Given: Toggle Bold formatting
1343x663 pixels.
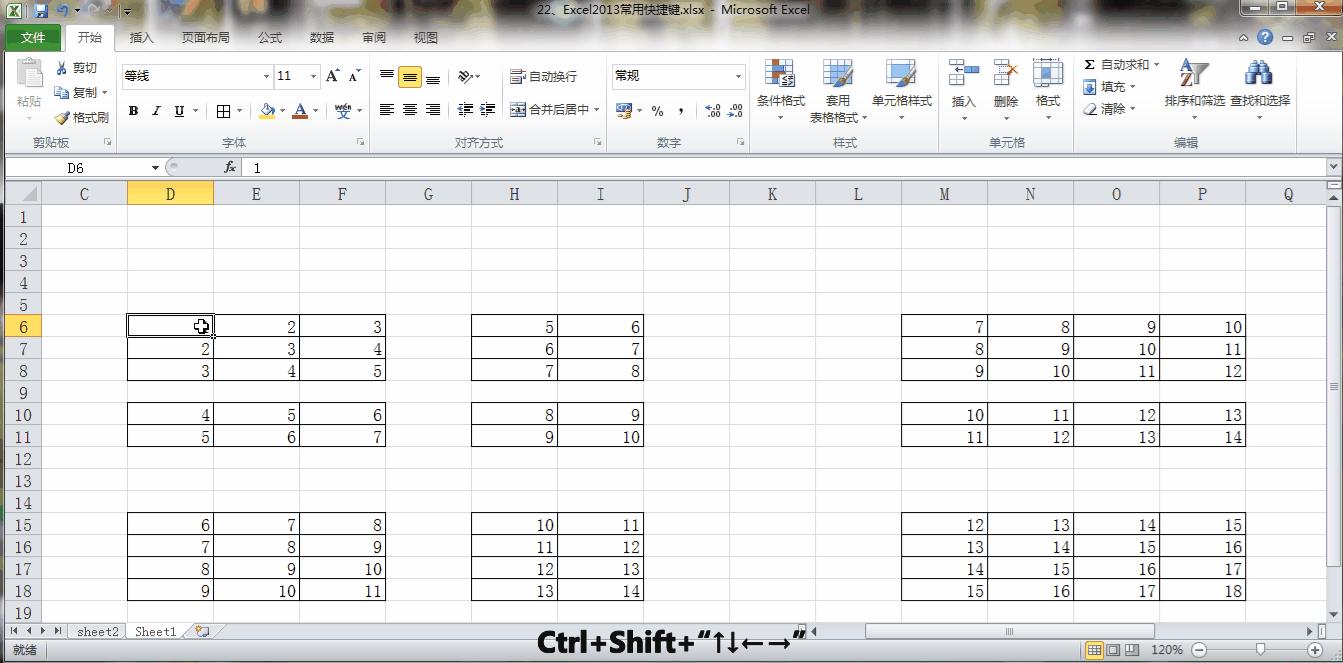Looking at the screenshot, I should (x=133, y=111).
